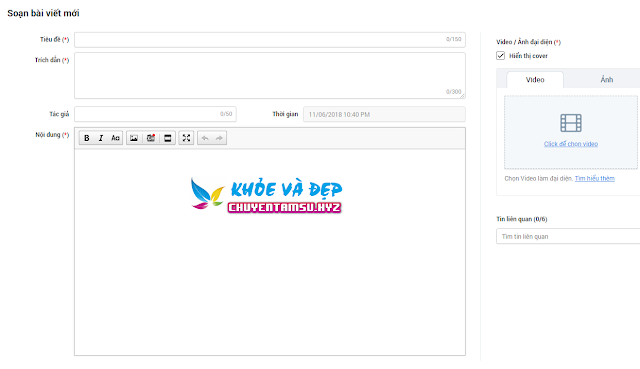Redo the last edit
This screenshot has height=369, width=640.
[219, 138]
